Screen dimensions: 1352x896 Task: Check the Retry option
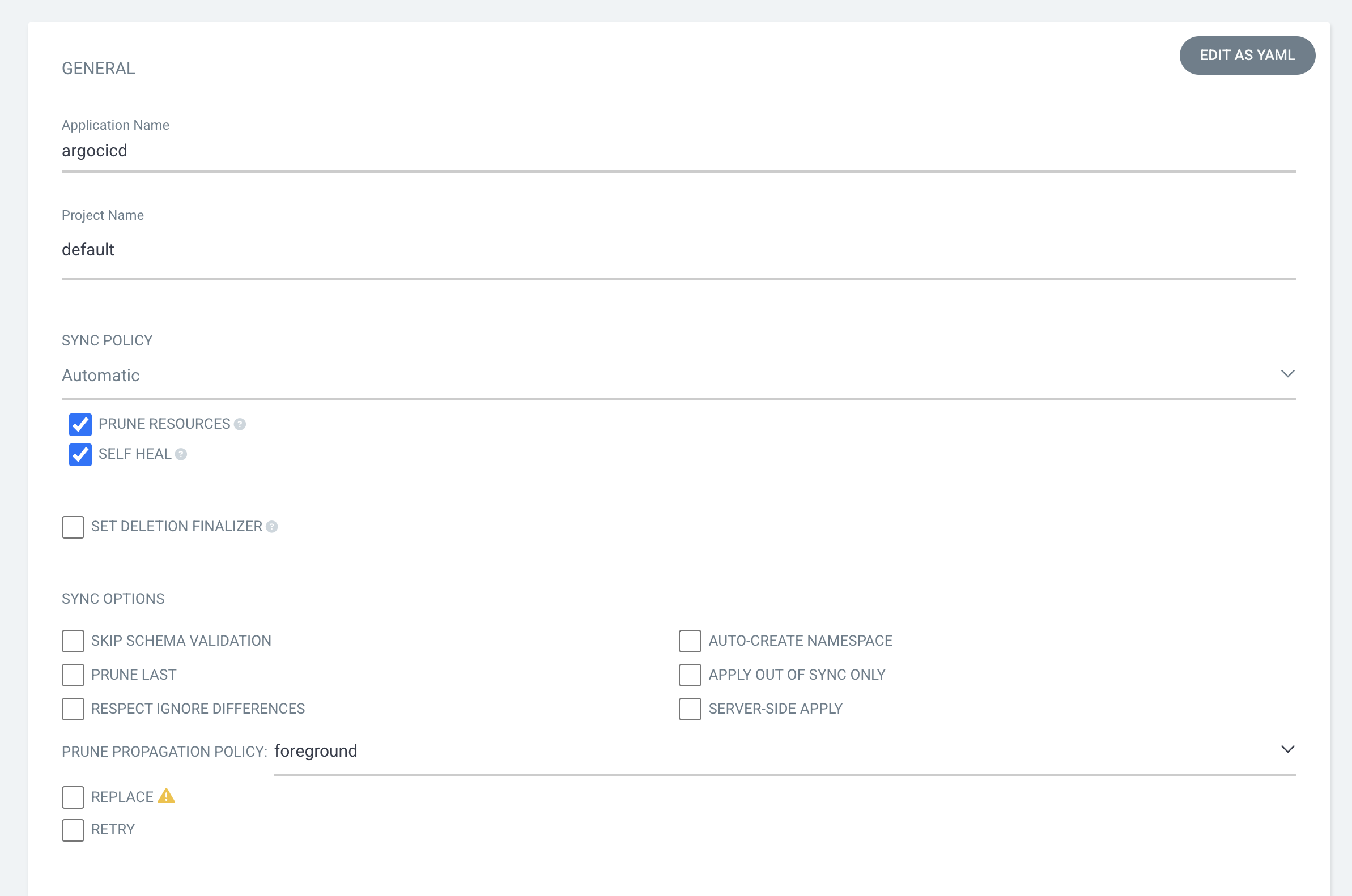pyautogui.click(x=73, y=830)
